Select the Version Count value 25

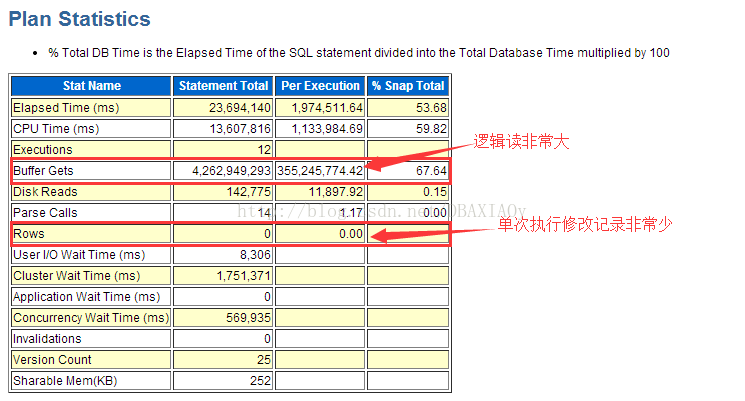click(264, 360)
